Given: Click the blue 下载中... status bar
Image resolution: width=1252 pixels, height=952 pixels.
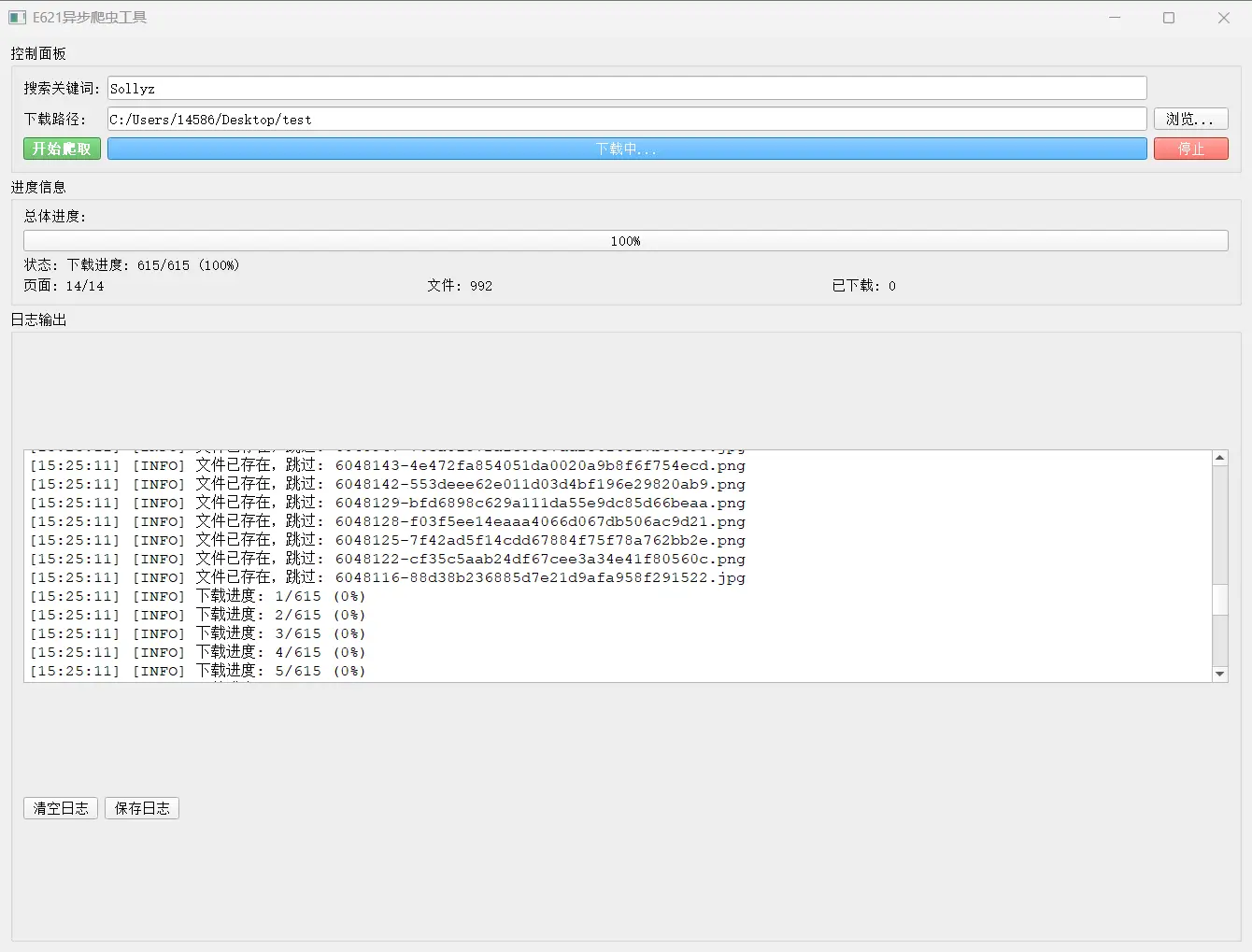Looking at the screenshot, I should (x=626, y=149).
